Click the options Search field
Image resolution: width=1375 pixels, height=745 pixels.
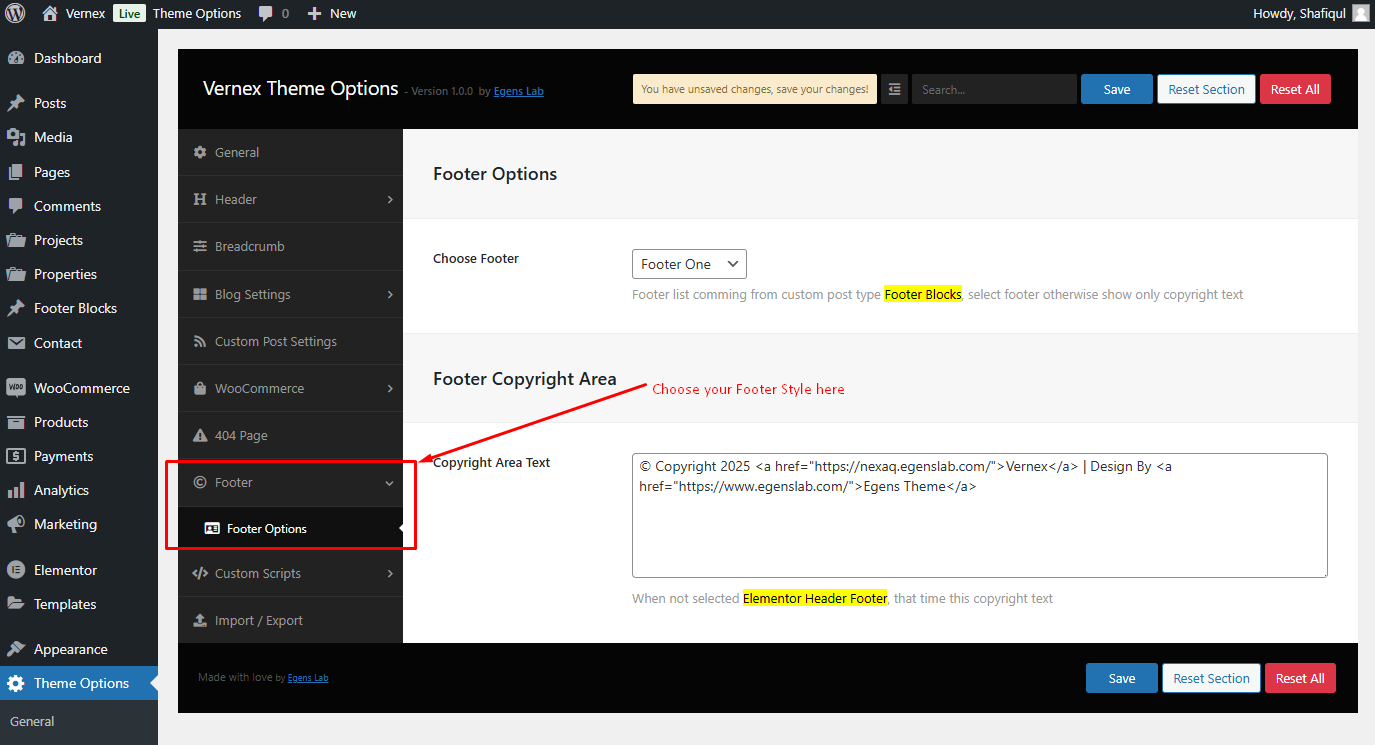pos(994,89)
